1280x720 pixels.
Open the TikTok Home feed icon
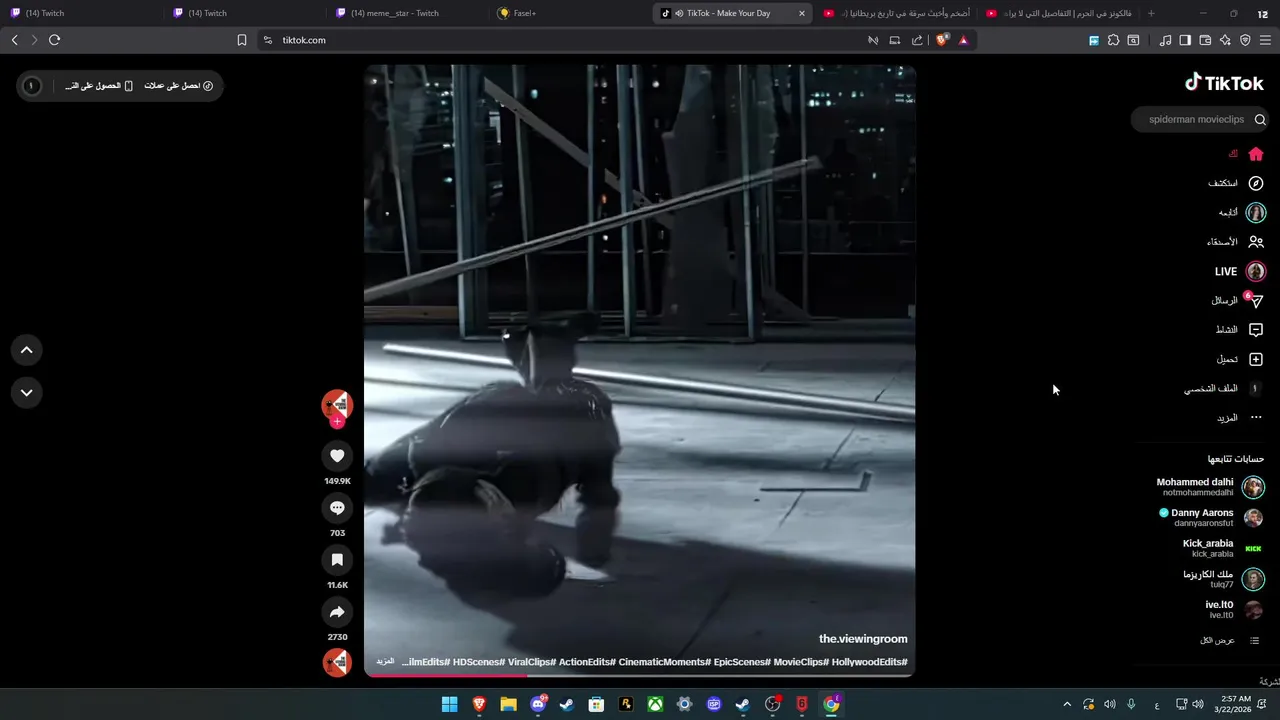click(x=1256, y=154)
